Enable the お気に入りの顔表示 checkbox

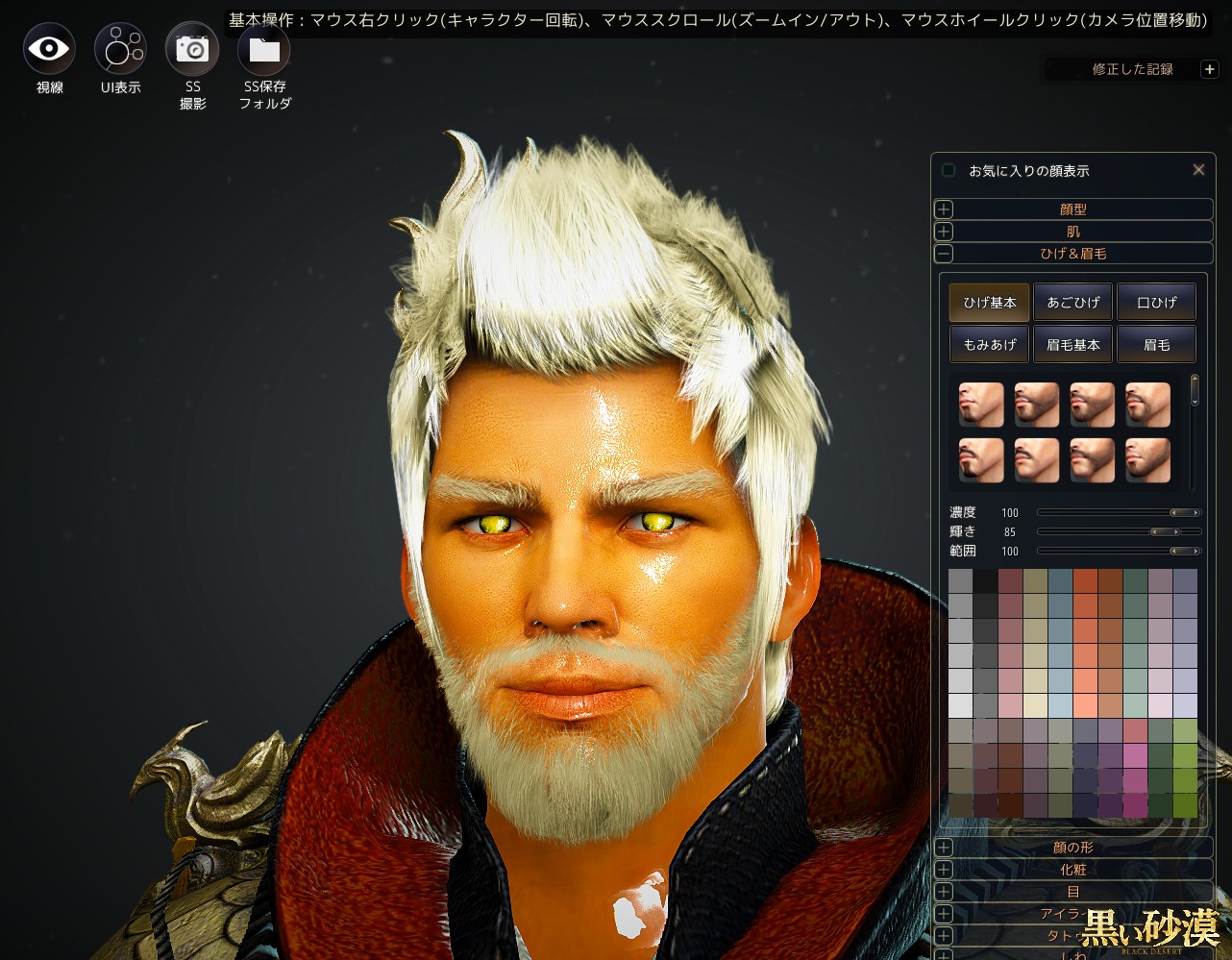(x=949, y=170)
